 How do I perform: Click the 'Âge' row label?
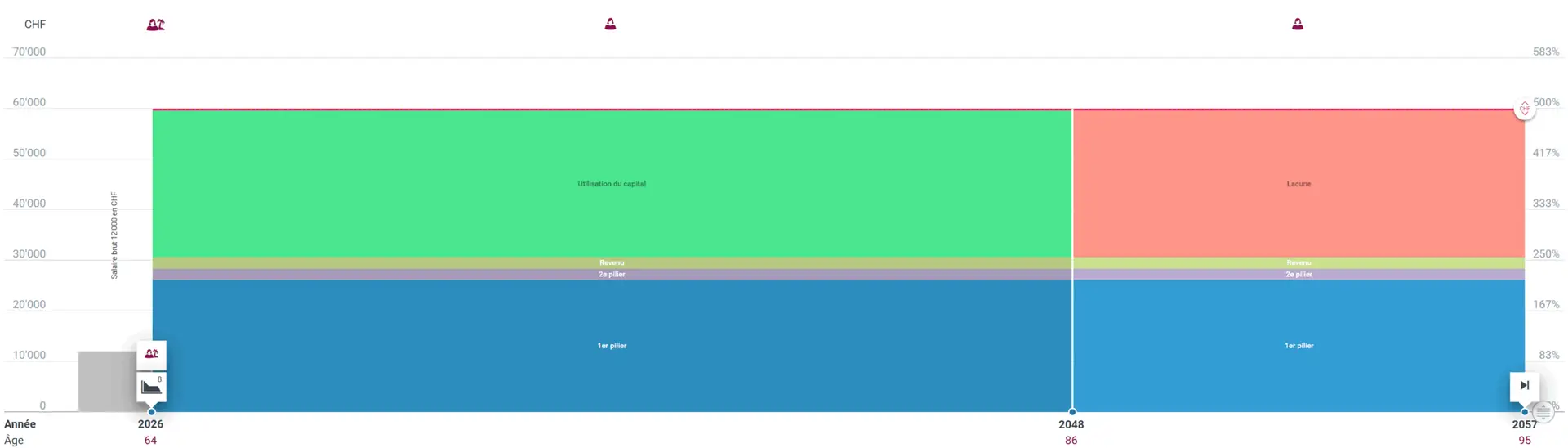(x=14, y=440)
